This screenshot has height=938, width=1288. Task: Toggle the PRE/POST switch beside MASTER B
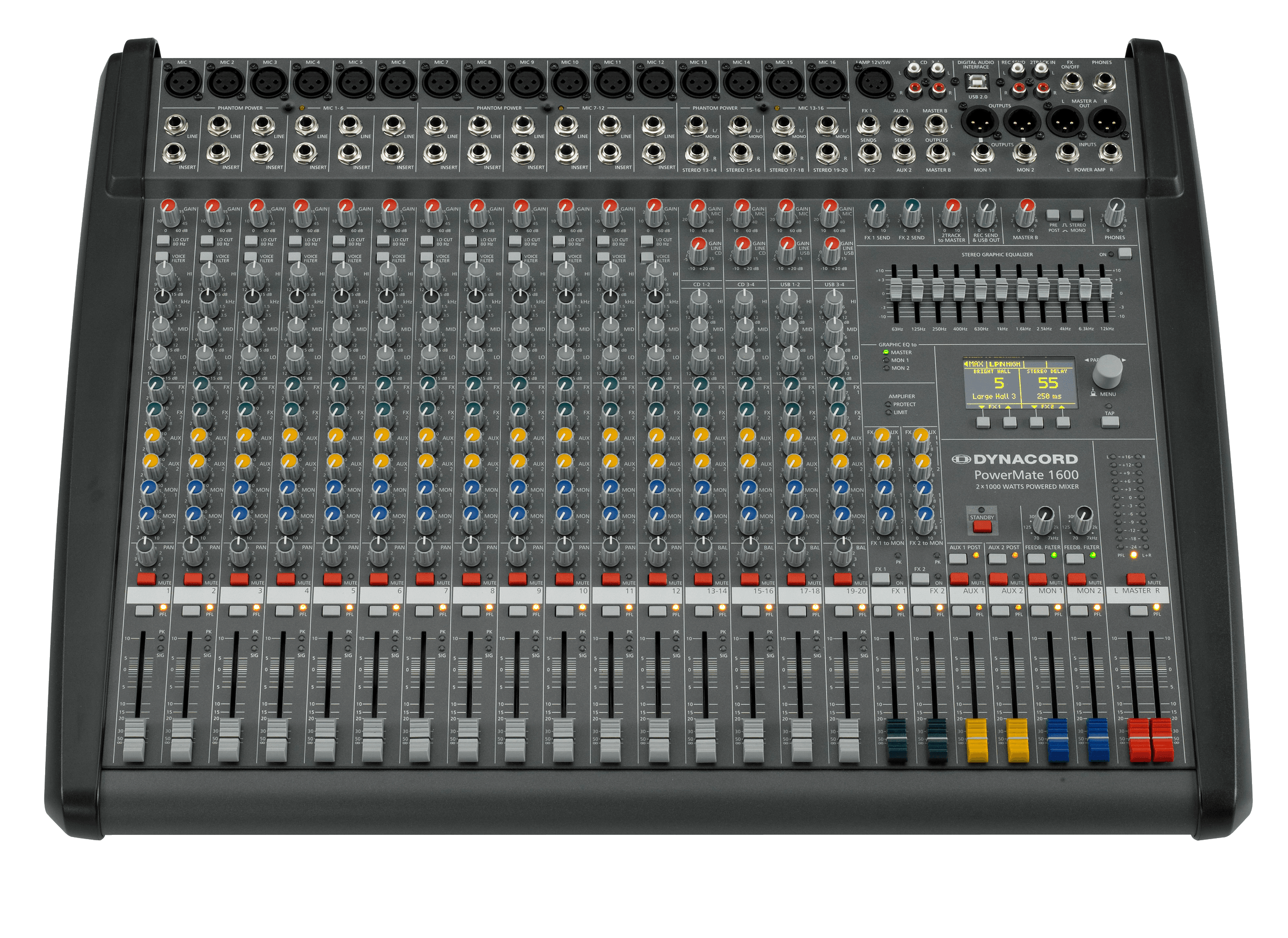point(1053,215)
